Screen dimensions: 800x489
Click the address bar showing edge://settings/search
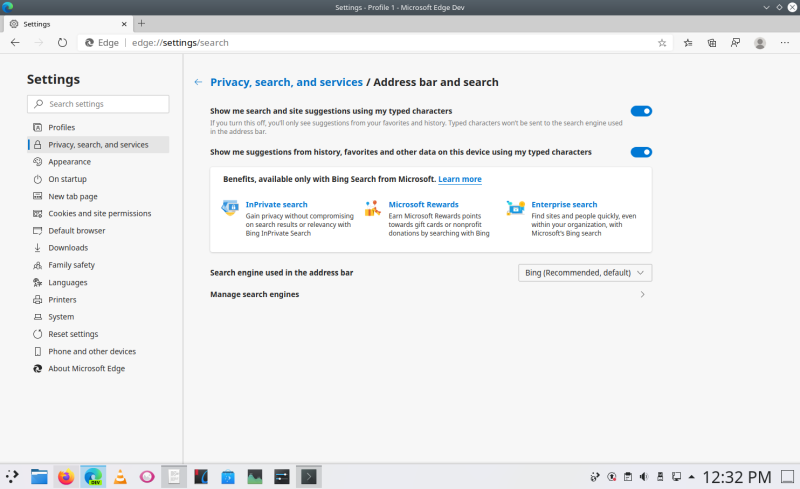pos(375,43)
